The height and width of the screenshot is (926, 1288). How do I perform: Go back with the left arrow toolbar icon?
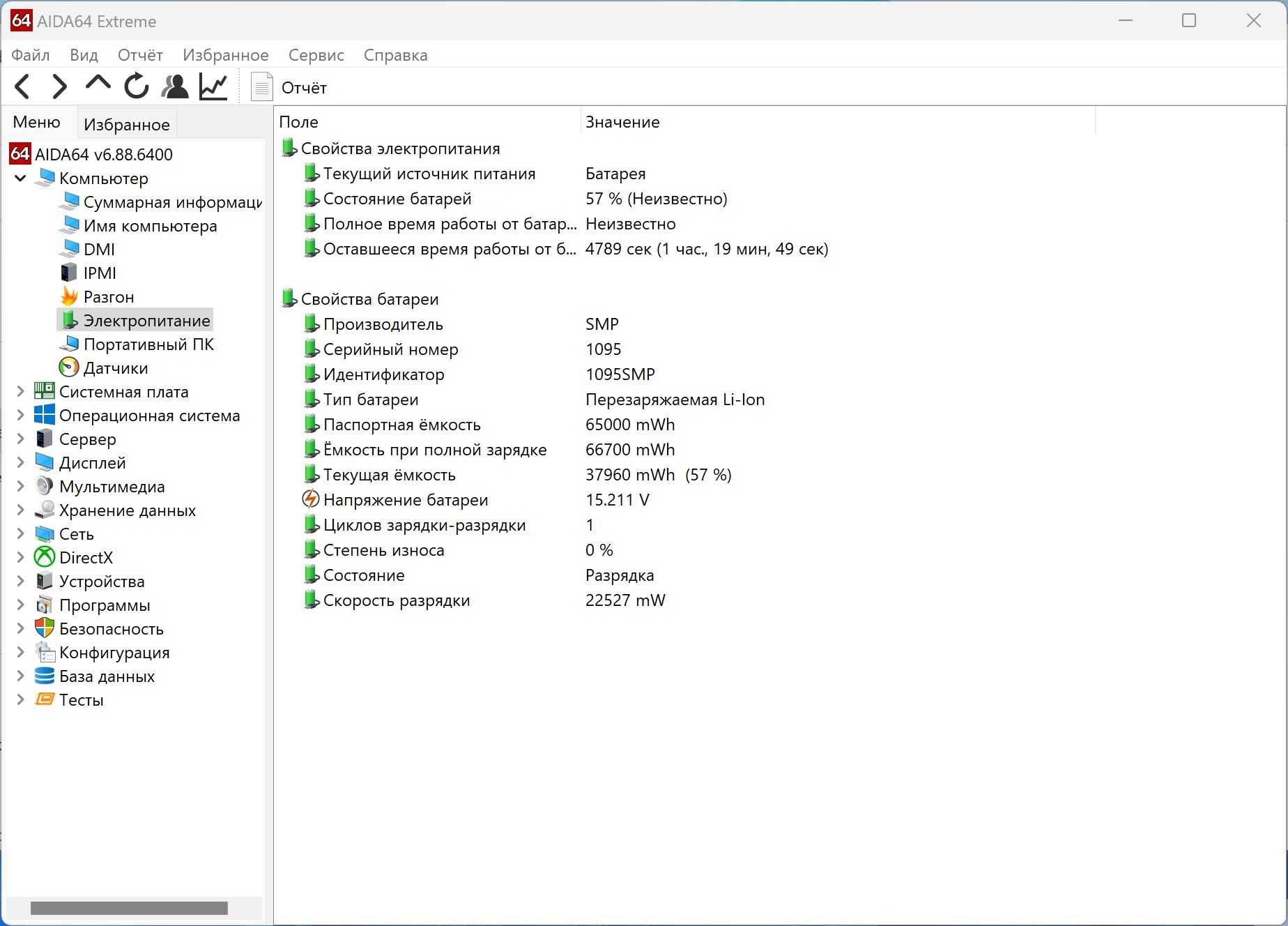tap(22, 86)
